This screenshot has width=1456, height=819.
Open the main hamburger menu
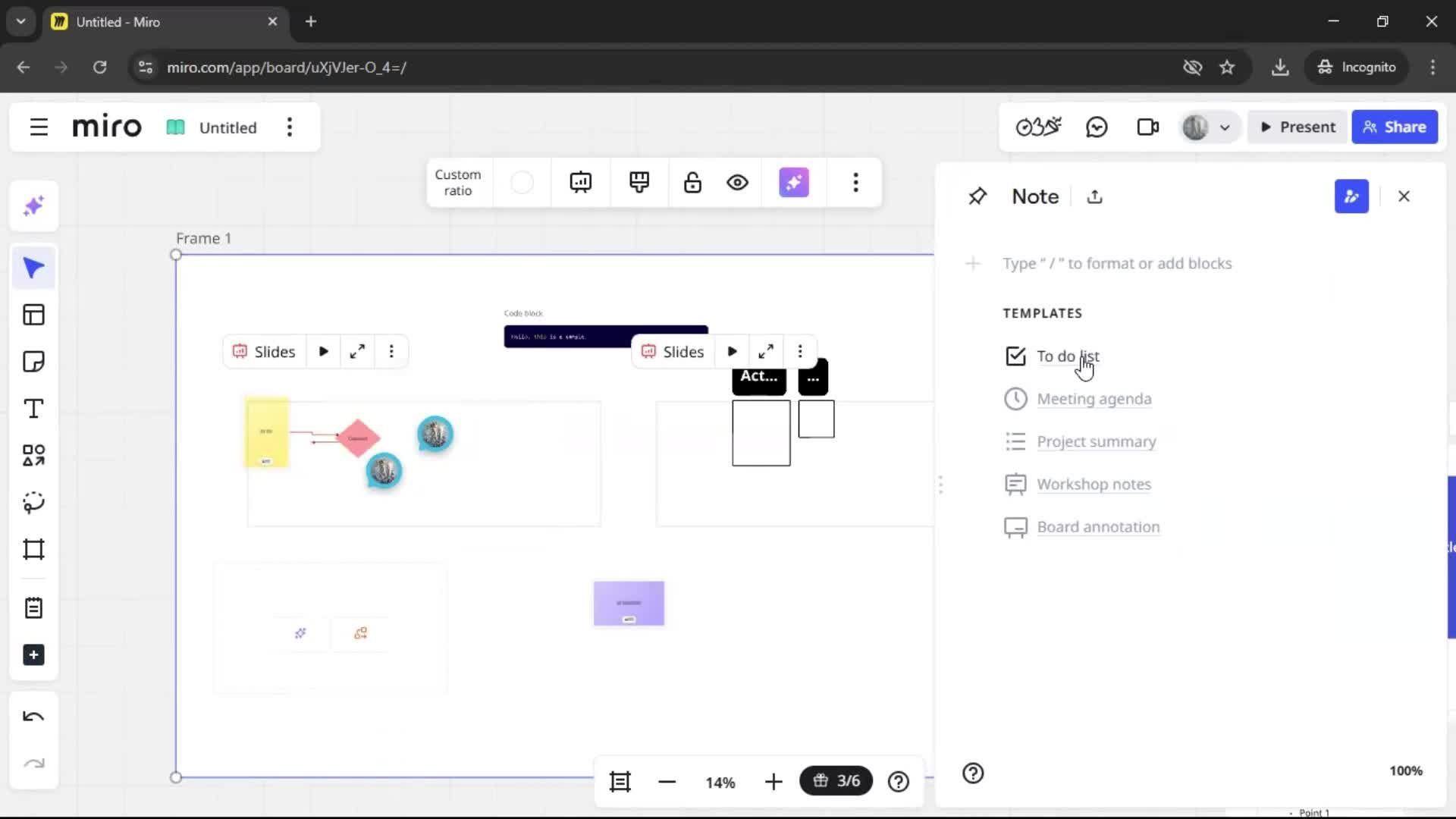(39, 127)
